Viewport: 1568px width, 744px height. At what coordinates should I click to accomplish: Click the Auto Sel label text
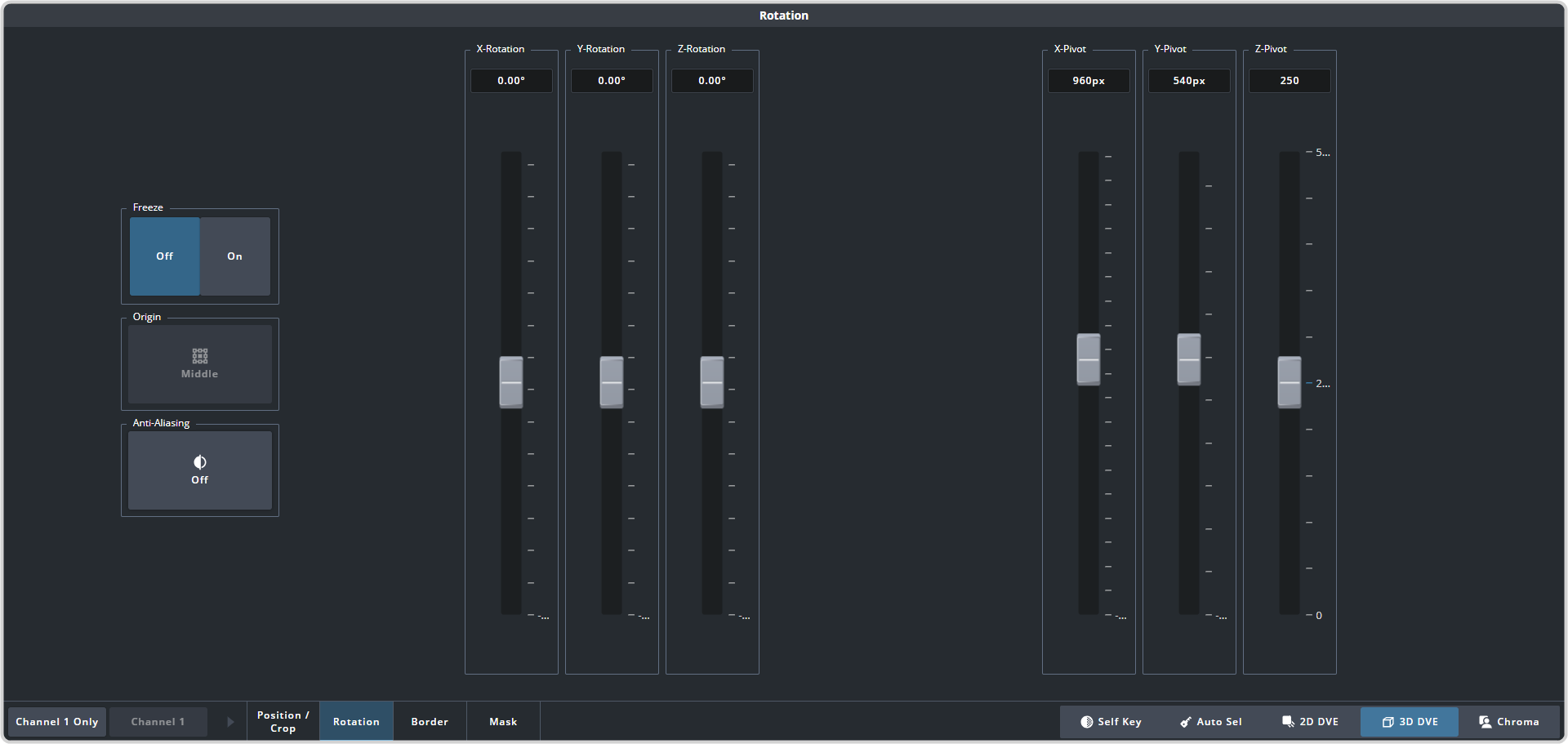1219,722
